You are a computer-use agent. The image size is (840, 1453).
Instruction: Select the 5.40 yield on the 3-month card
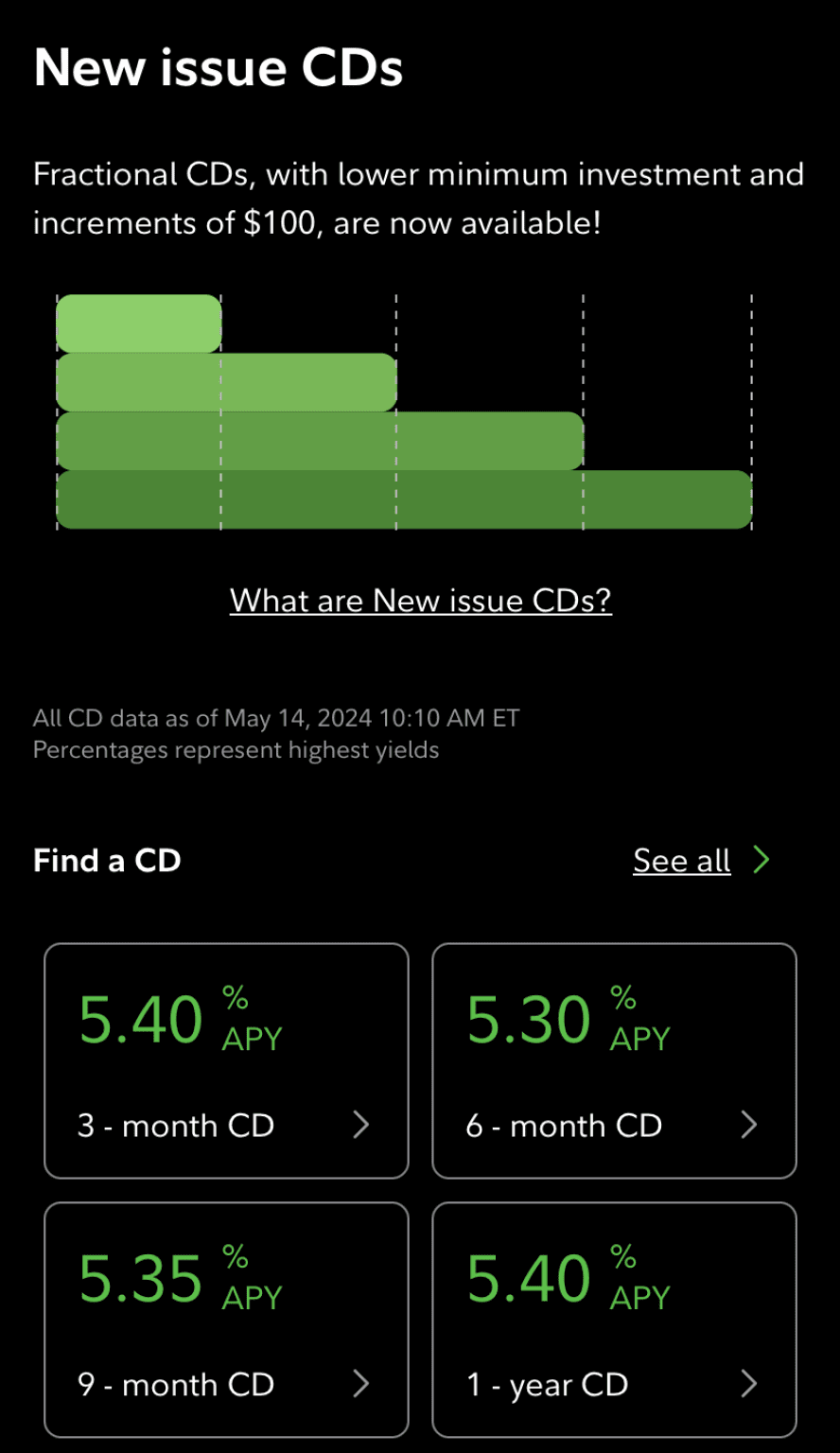(x=141, y=1020)
